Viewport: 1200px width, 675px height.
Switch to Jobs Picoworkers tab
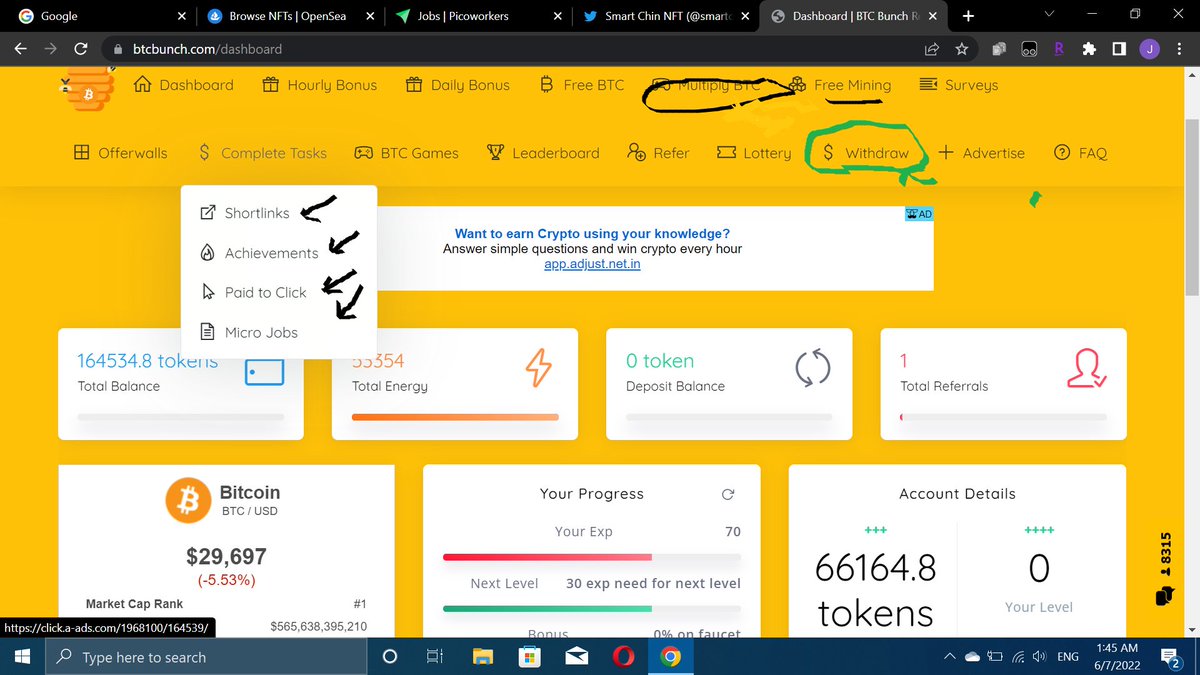(478, 16)
